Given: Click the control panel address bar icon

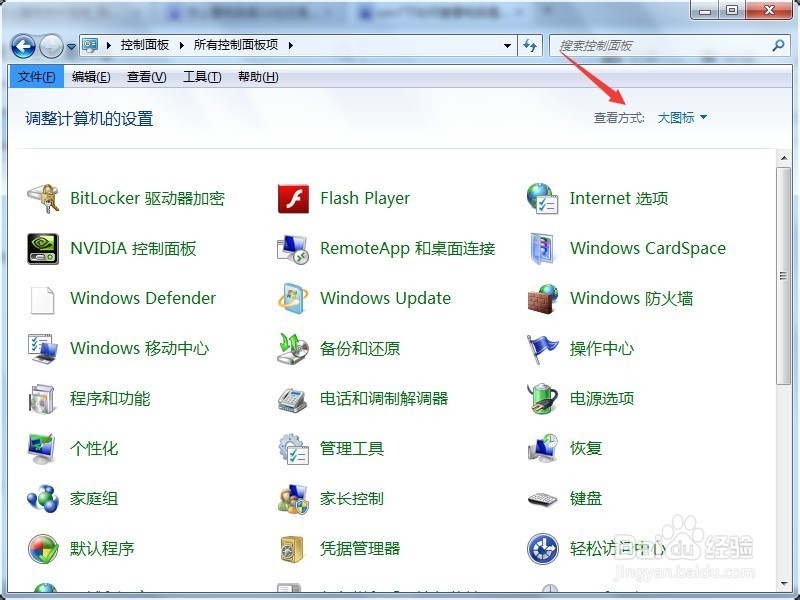Looking at the screenshot, I should pos(90,45).
